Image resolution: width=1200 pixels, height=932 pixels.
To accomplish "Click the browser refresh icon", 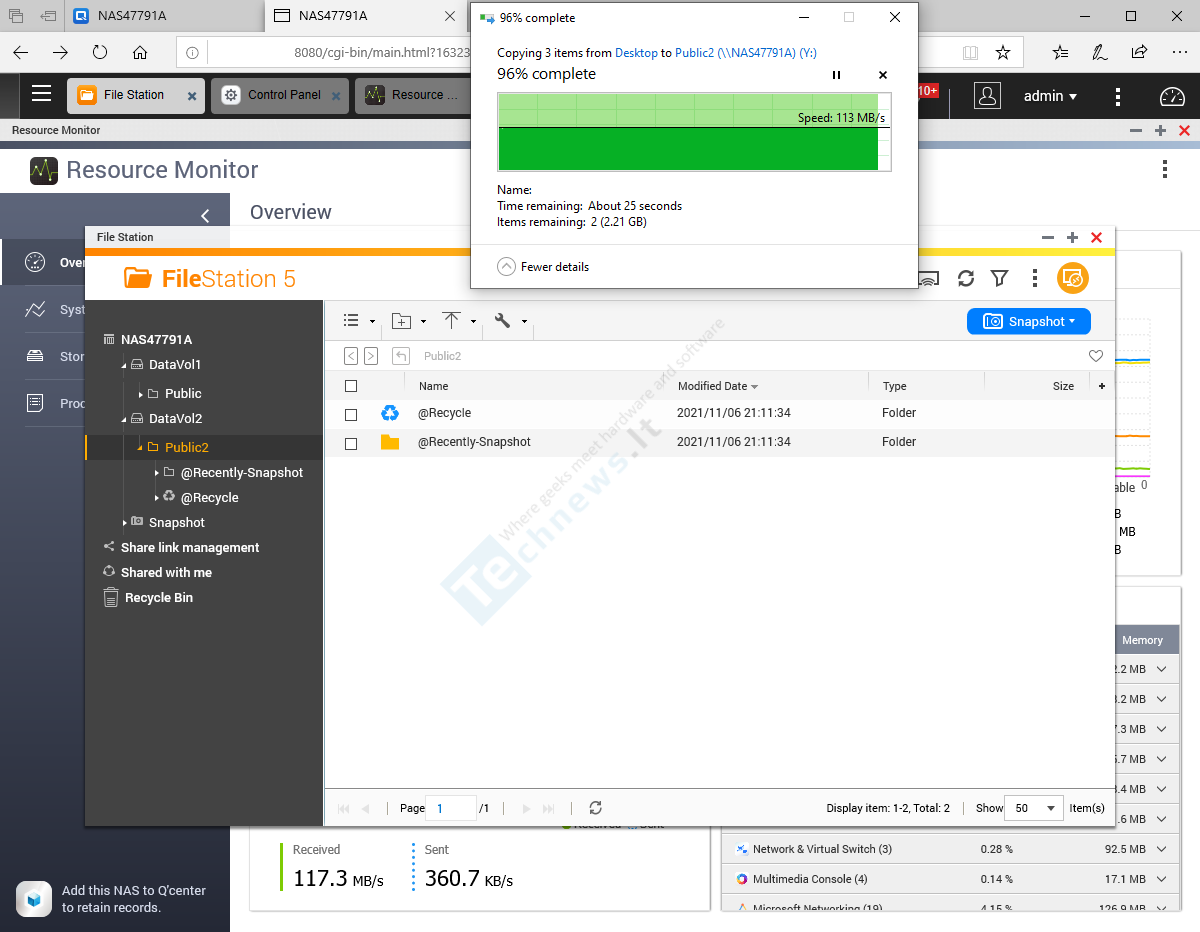I will click(x=100, y=53).
